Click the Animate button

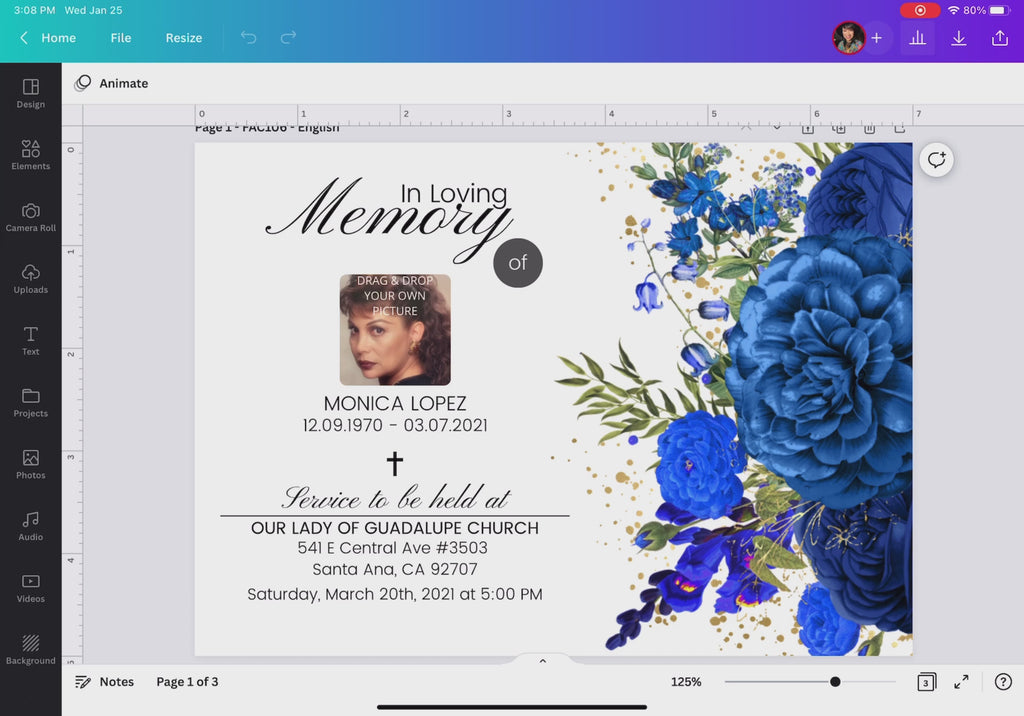pyautogui.click(x=112, y=83)
